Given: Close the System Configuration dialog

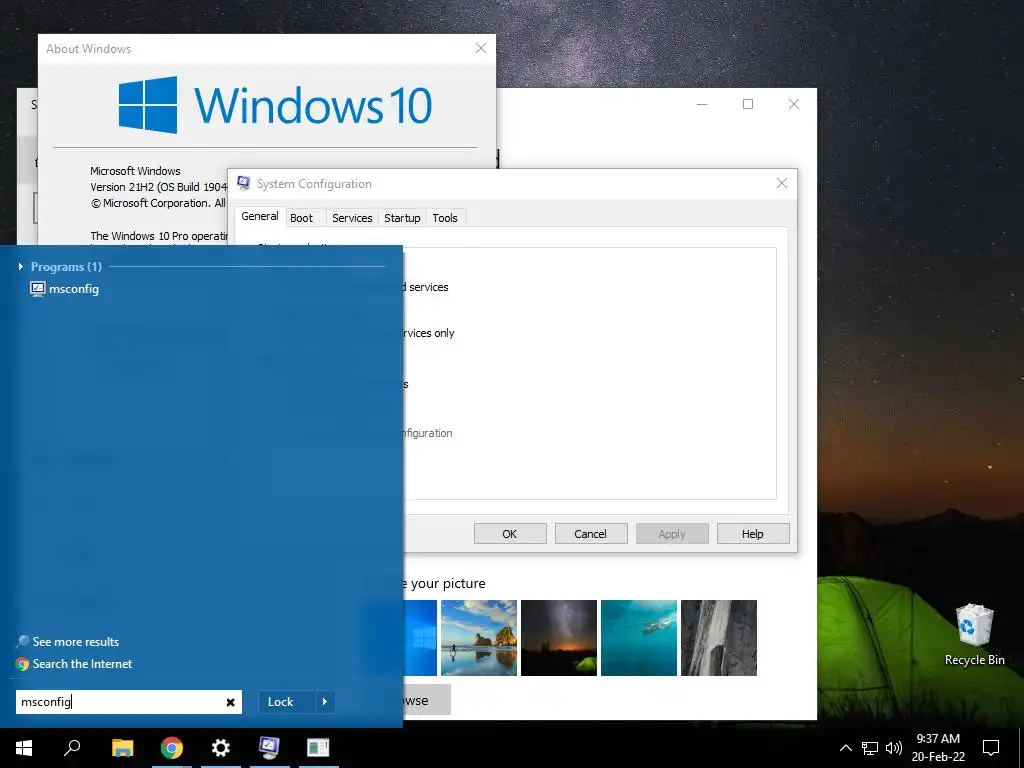Looking at the screenshot, I should (x=782, y=184).
